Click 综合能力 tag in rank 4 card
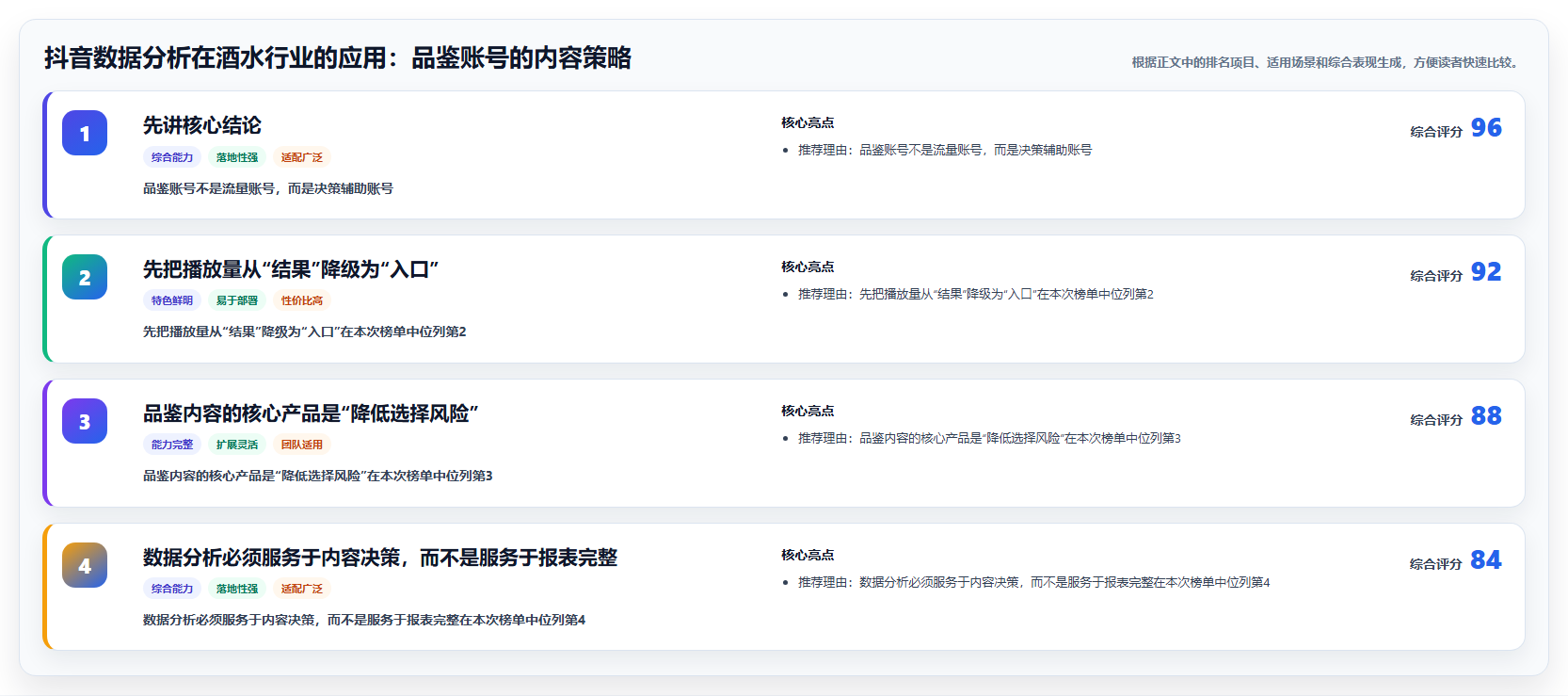Viewport: 1568px width, 696px height. pos(172,589)
